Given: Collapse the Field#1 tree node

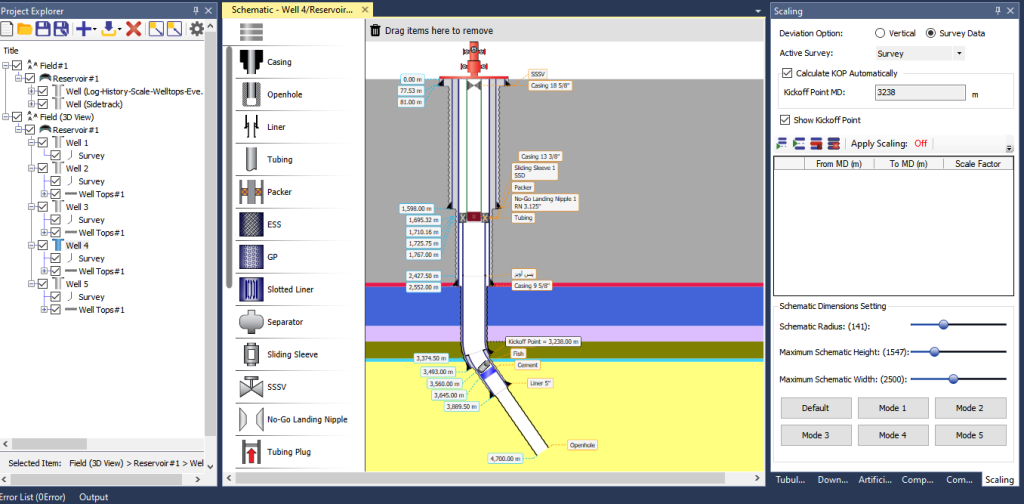Looking at the screenshot, I should (6, 65).
